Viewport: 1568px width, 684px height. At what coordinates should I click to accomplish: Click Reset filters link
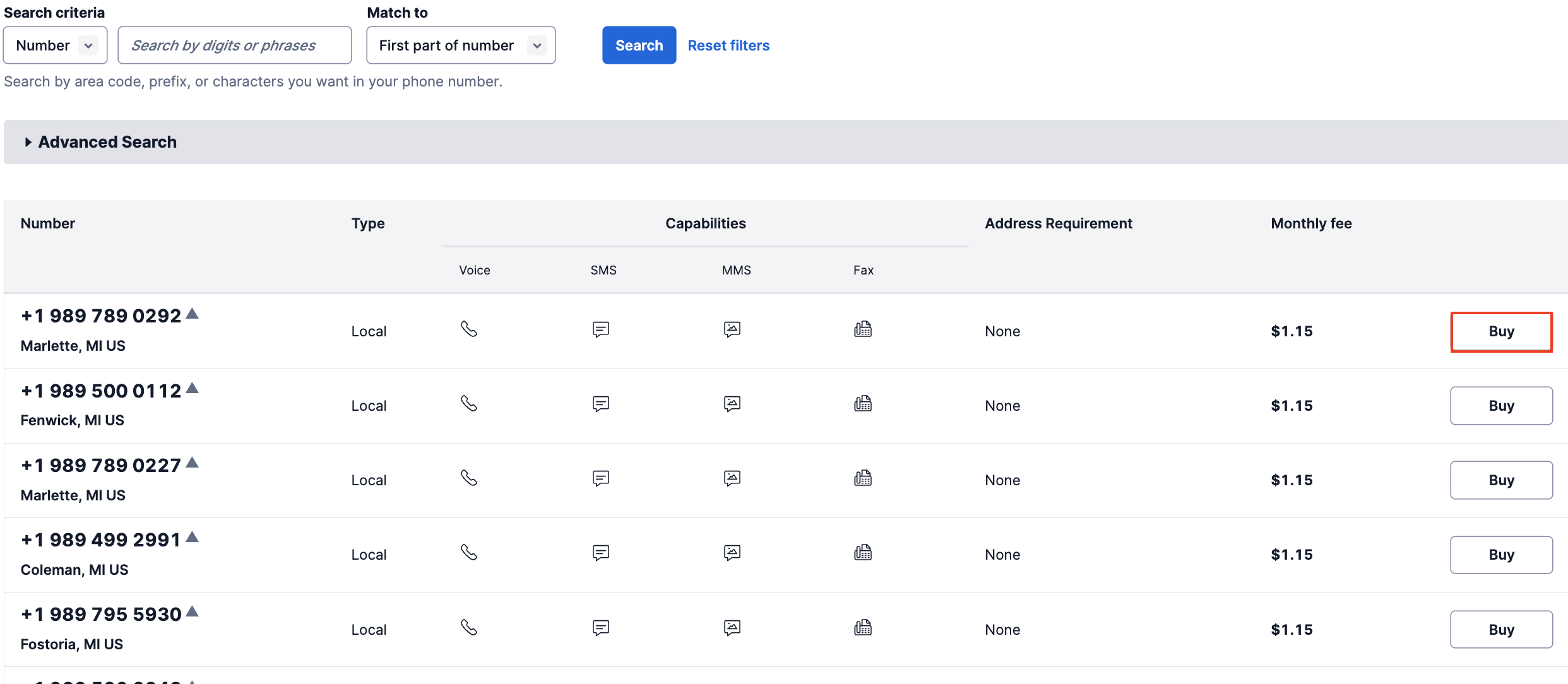(x=728, y=45)
